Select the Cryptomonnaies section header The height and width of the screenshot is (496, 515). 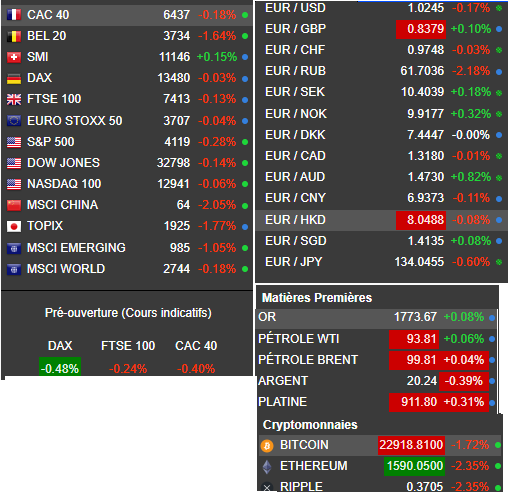310,425
